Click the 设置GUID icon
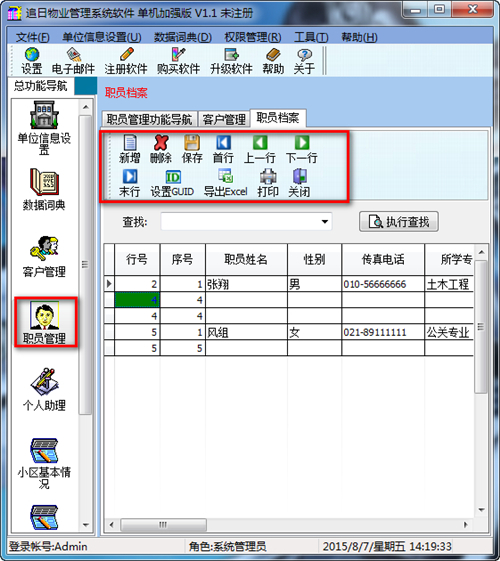Viewport: 500px width, 561px height. coord(172,183)
